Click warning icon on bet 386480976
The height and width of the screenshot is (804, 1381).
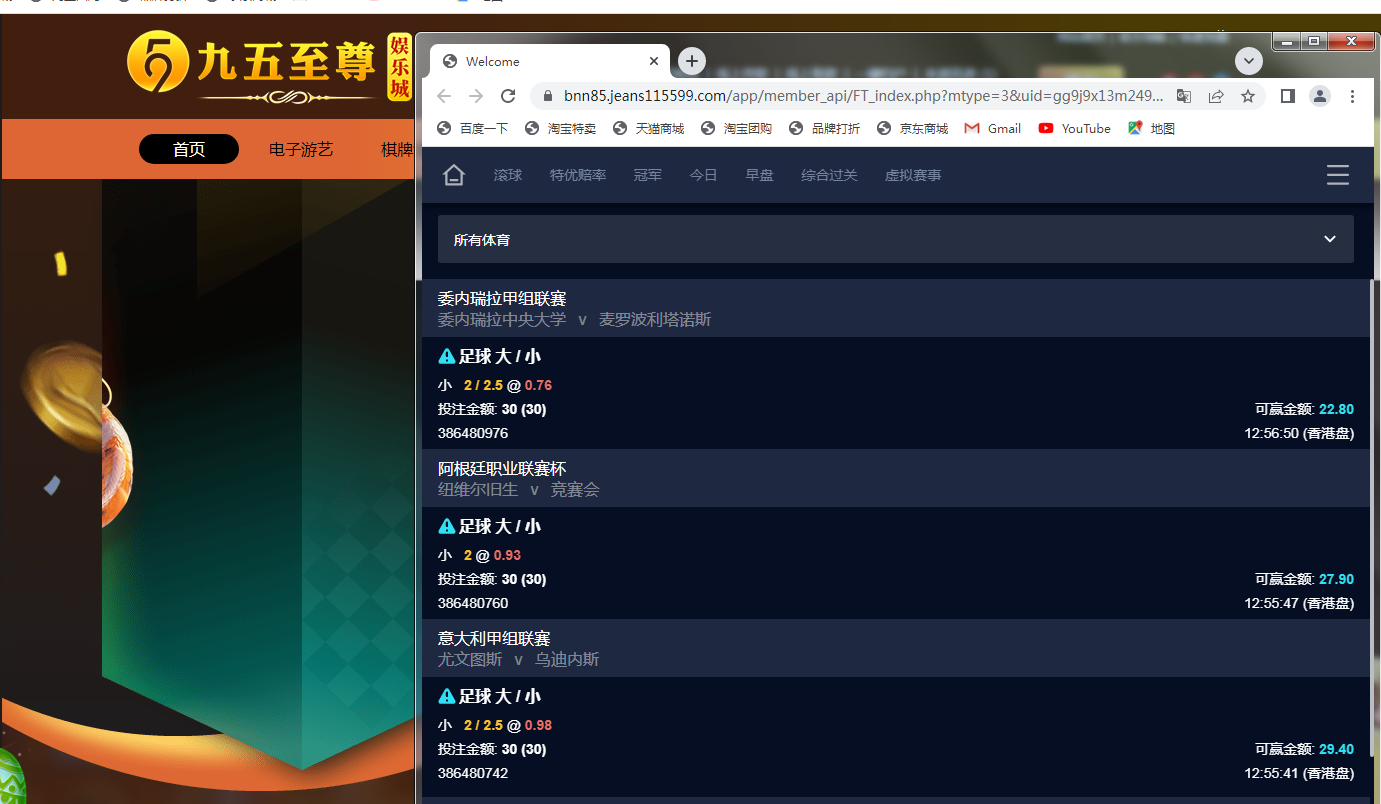click(447, 356)
